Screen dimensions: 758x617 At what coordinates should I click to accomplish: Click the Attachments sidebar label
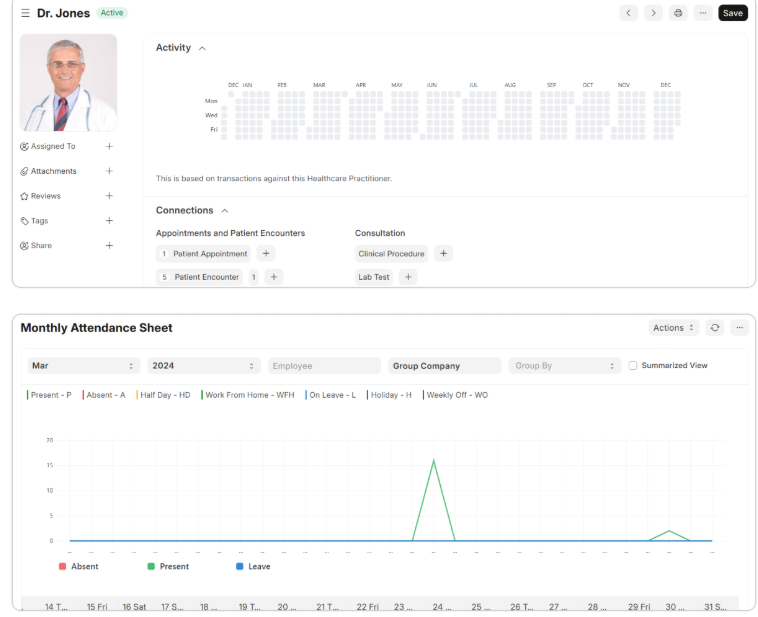tap(53, 171)
